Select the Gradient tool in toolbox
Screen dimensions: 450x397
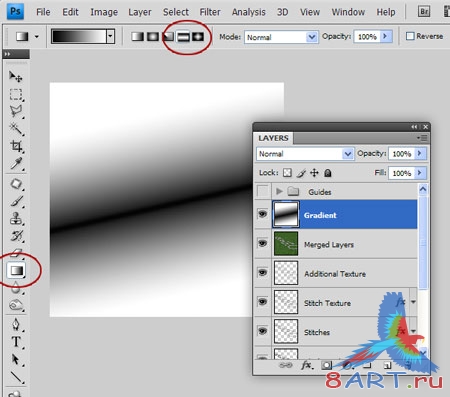click(x=17, y=270)
